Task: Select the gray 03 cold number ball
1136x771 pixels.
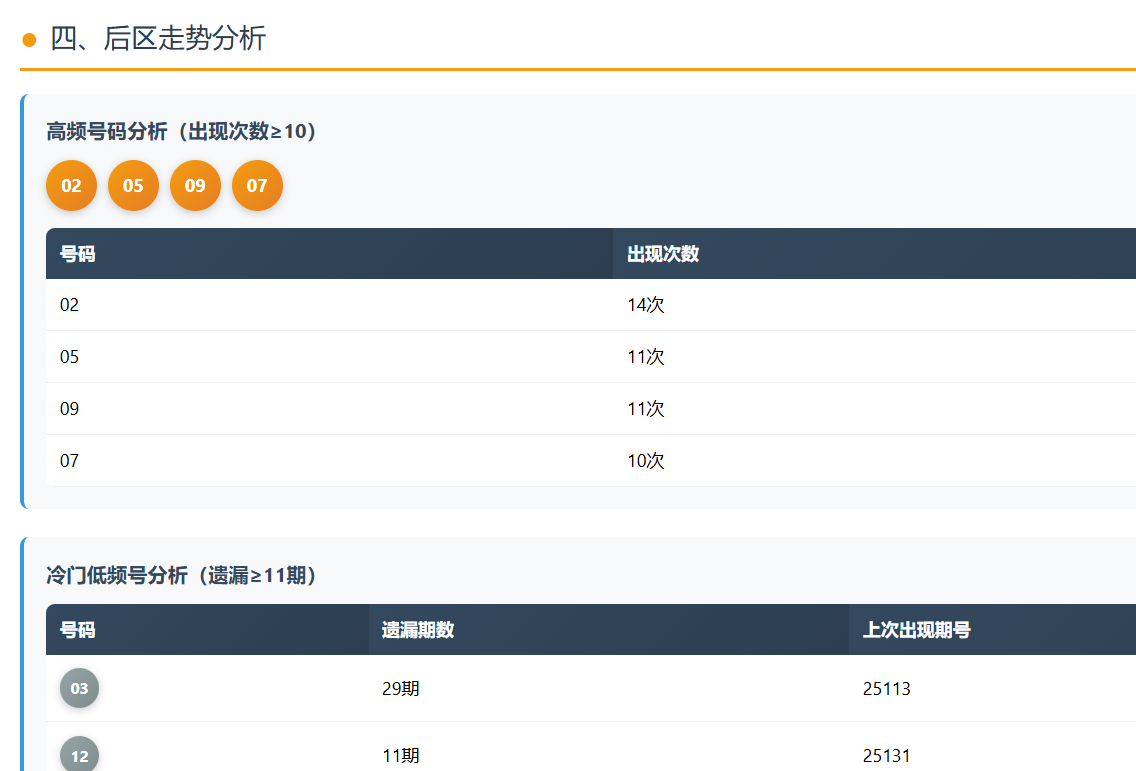Action: click(79, 688)
